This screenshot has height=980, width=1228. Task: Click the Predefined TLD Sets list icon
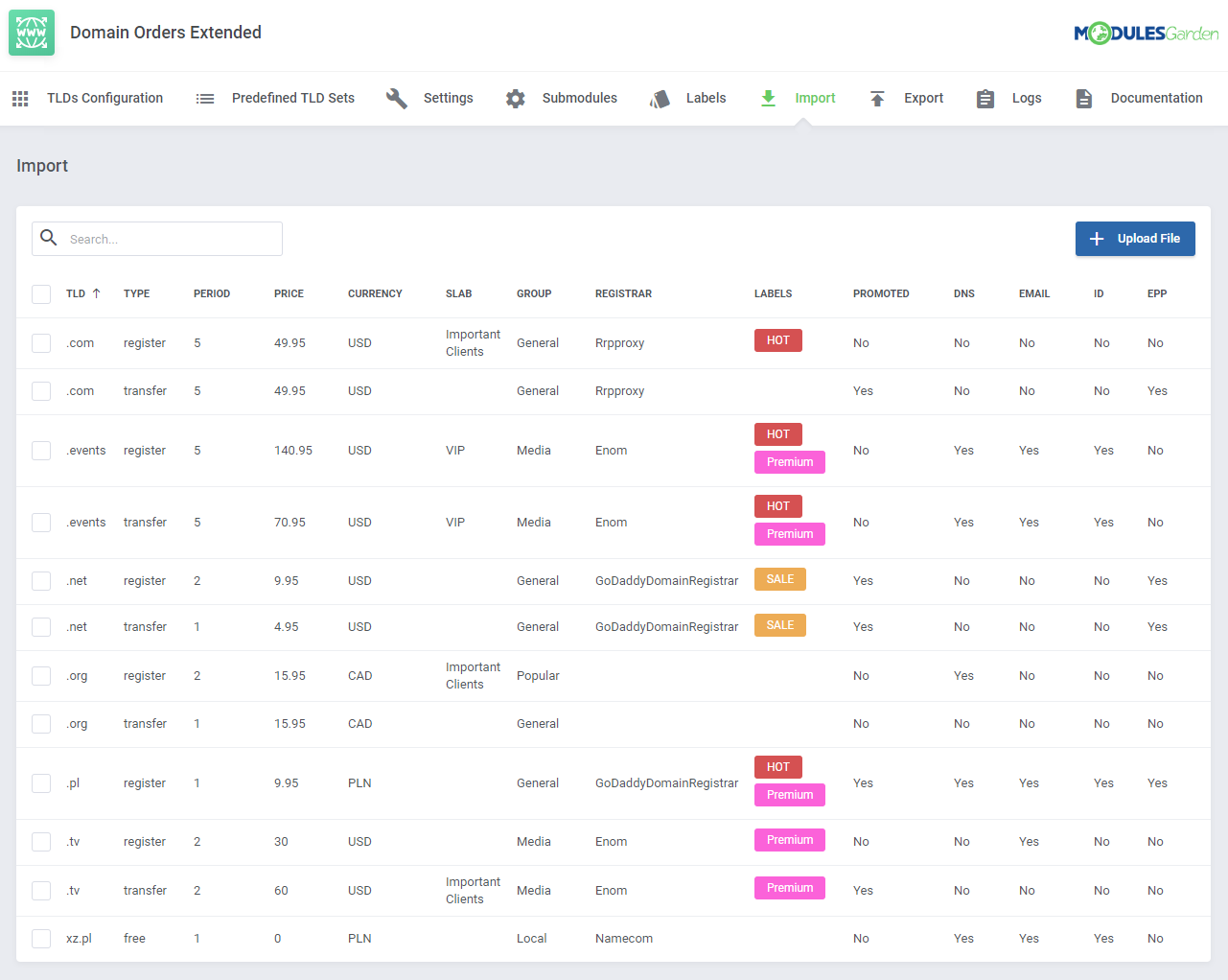coord(205,99)
